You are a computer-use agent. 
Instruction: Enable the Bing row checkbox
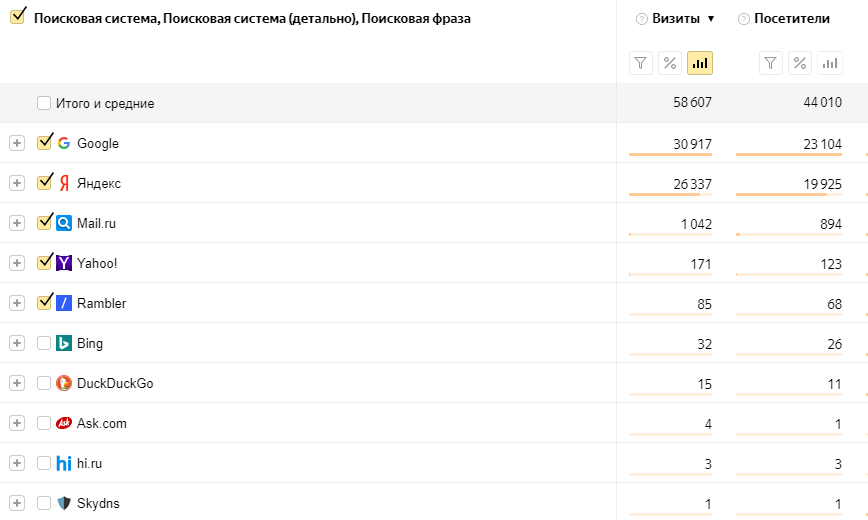pos(44,343)
